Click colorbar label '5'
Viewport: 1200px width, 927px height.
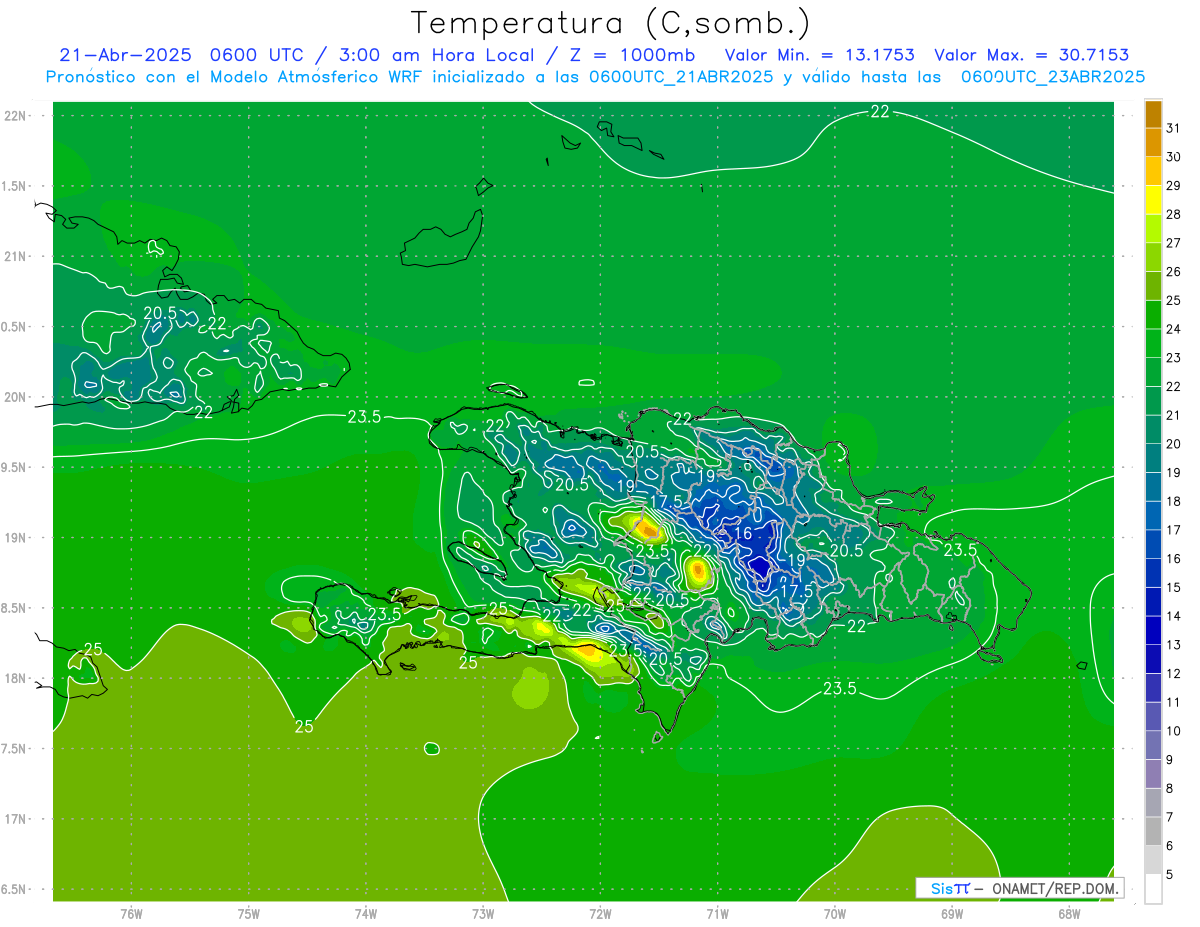[1170, 875]
